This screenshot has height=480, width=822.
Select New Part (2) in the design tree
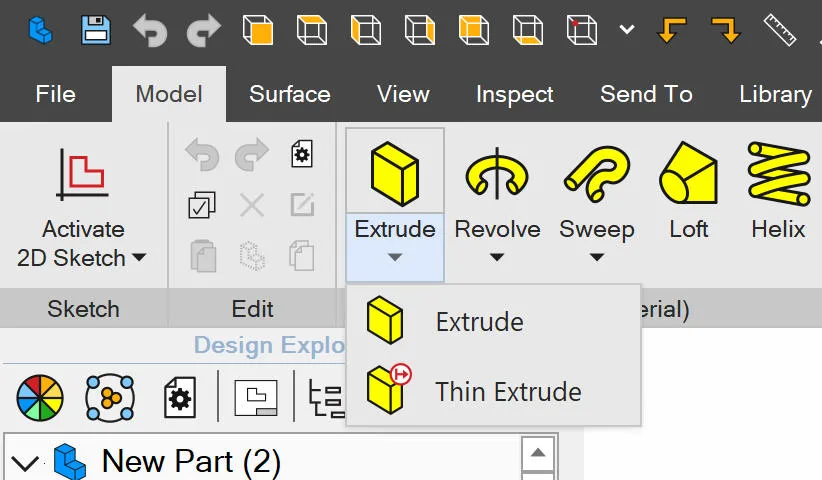click(x=191, y=462)
